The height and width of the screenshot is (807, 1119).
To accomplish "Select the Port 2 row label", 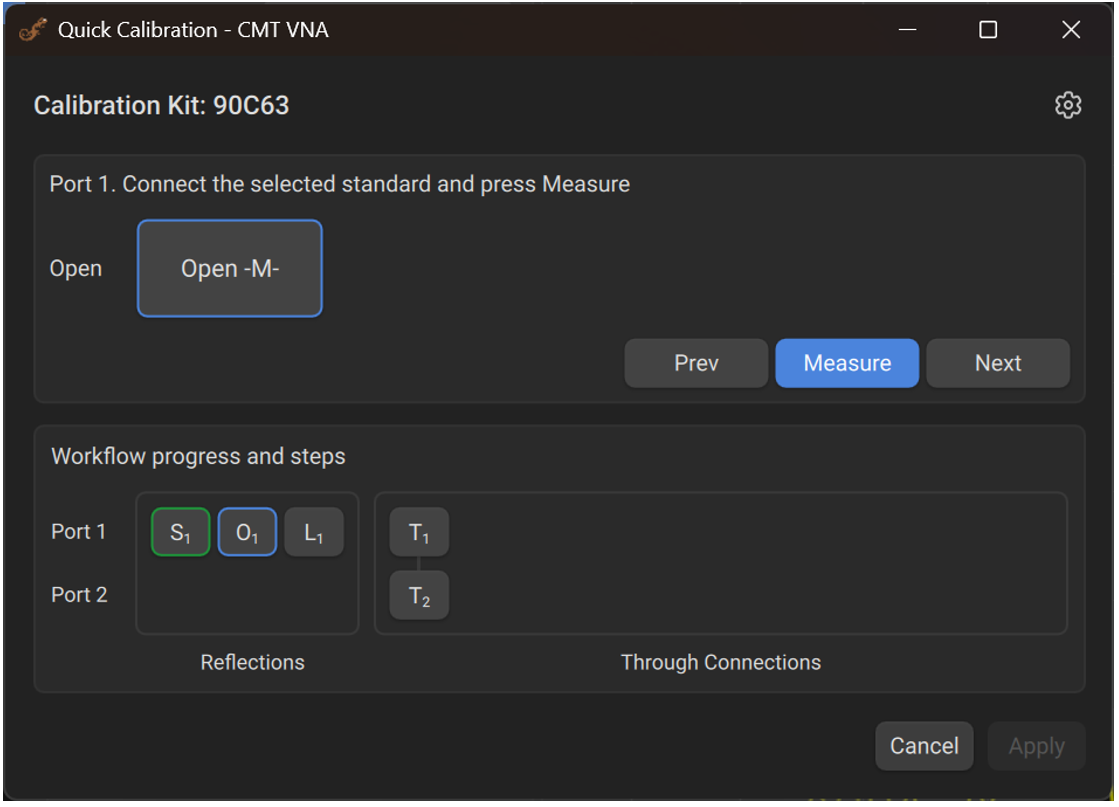I will [x=78, y=594].
